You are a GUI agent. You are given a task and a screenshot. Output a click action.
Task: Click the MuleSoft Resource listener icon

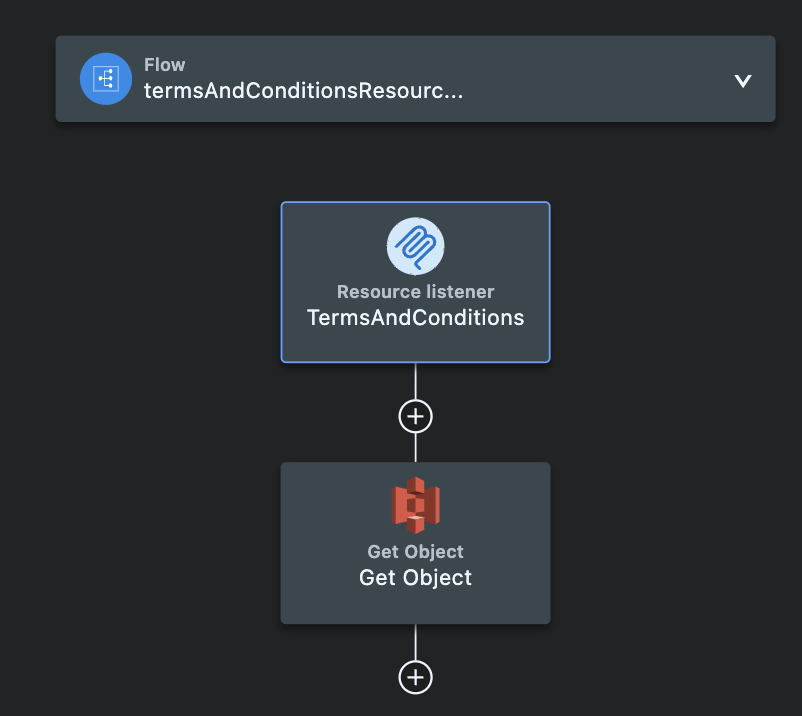415,247
